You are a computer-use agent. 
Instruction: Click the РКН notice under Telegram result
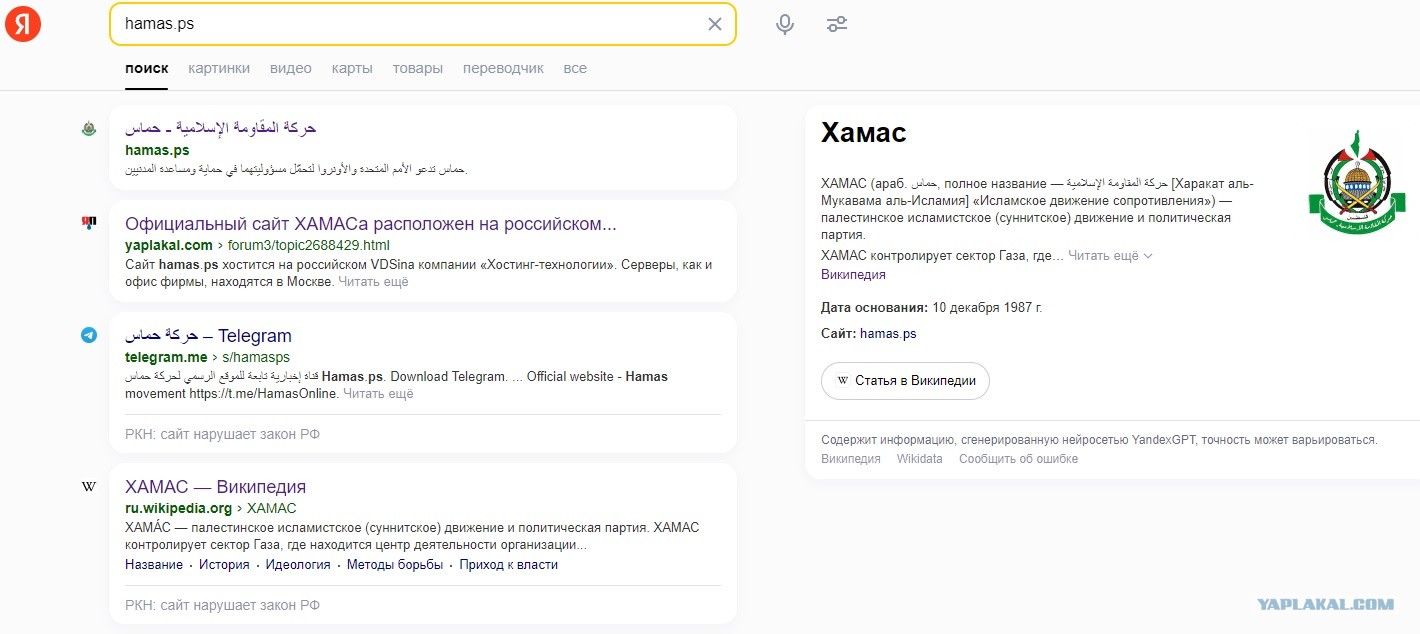[x=222, y=434]
